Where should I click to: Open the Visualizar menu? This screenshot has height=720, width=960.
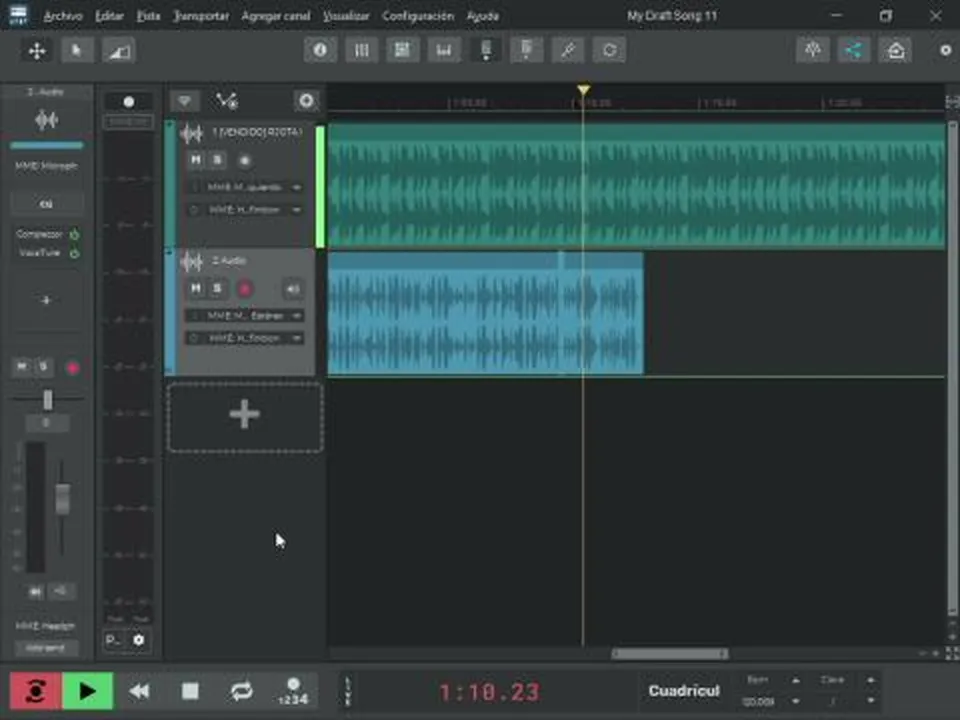tap(346, 16)
